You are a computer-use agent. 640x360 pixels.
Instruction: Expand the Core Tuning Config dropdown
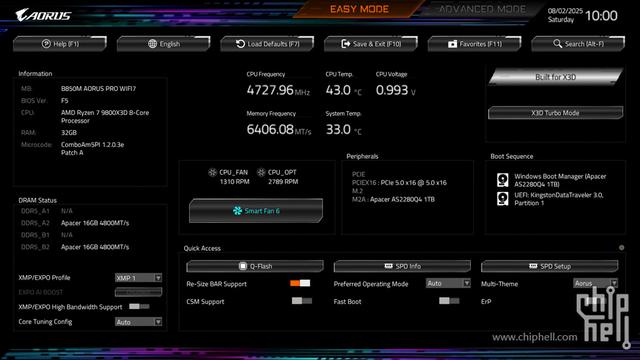click(138, 322)
